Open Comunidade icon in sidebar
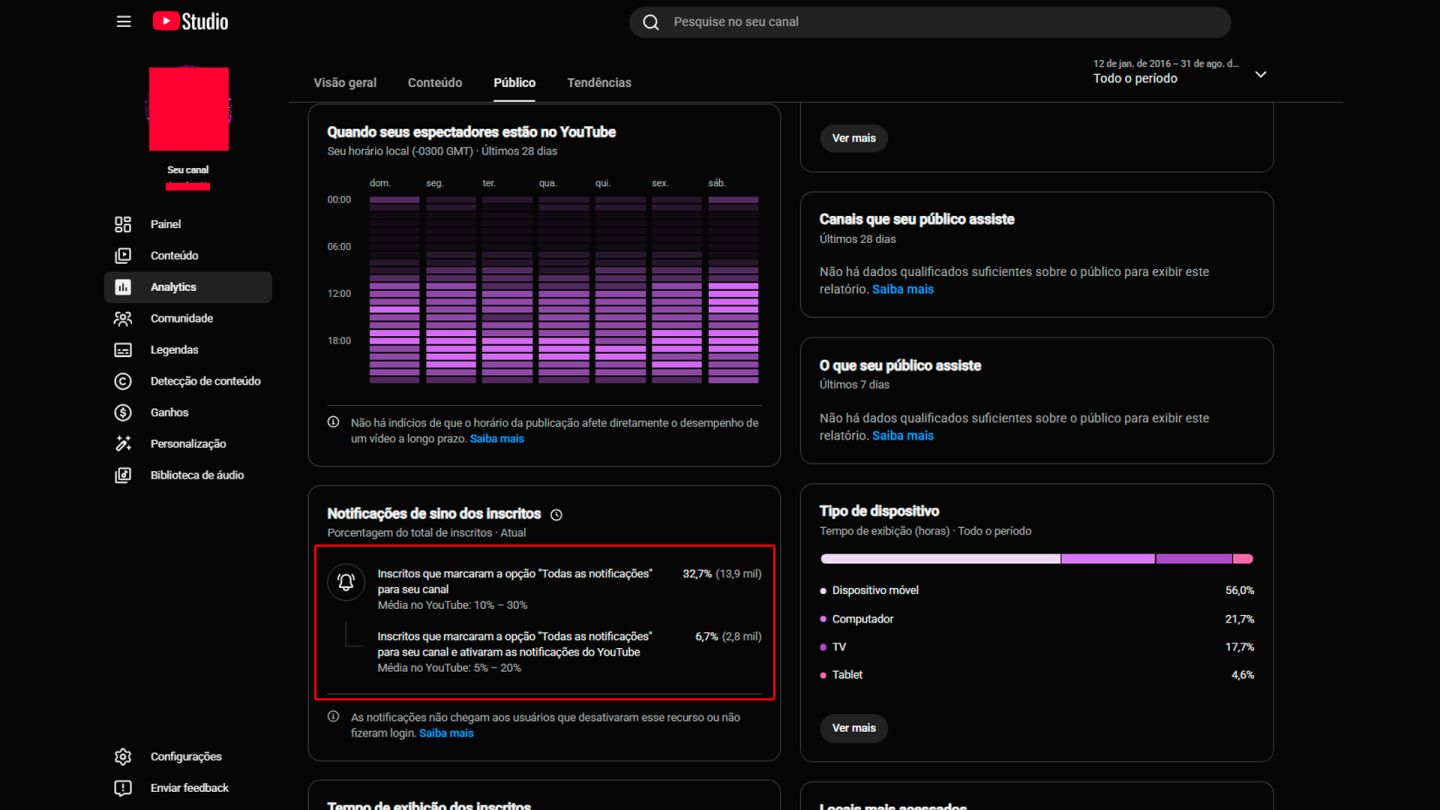Screen dimensions: 1440x810 tap(123, 319)
